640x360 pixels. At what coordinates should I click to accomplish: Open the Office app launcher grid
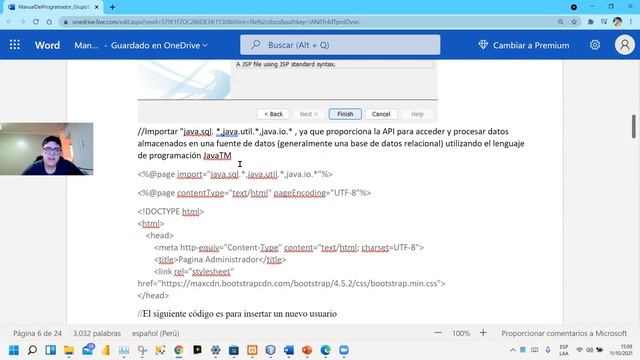[15, 44]
